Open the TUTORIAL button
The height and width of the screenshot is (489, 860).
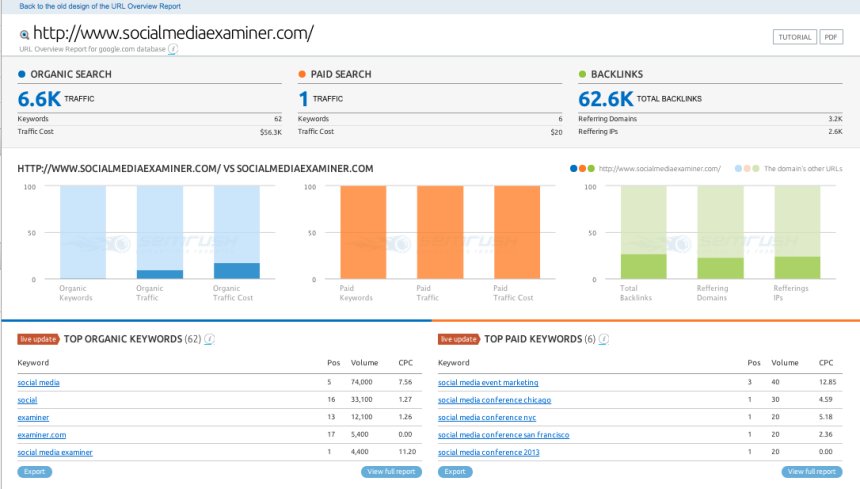[x=795, y=37]
